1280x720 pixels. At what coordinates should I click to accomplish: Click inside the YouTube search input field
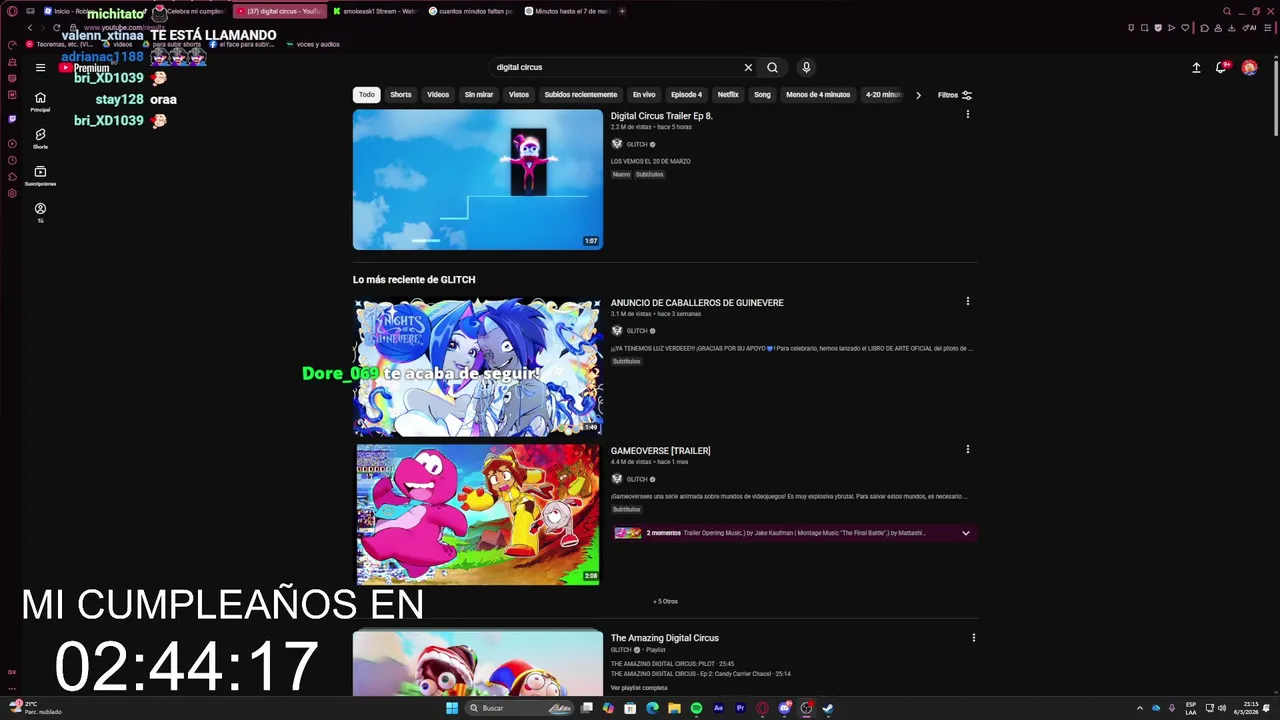coord(615,67)
